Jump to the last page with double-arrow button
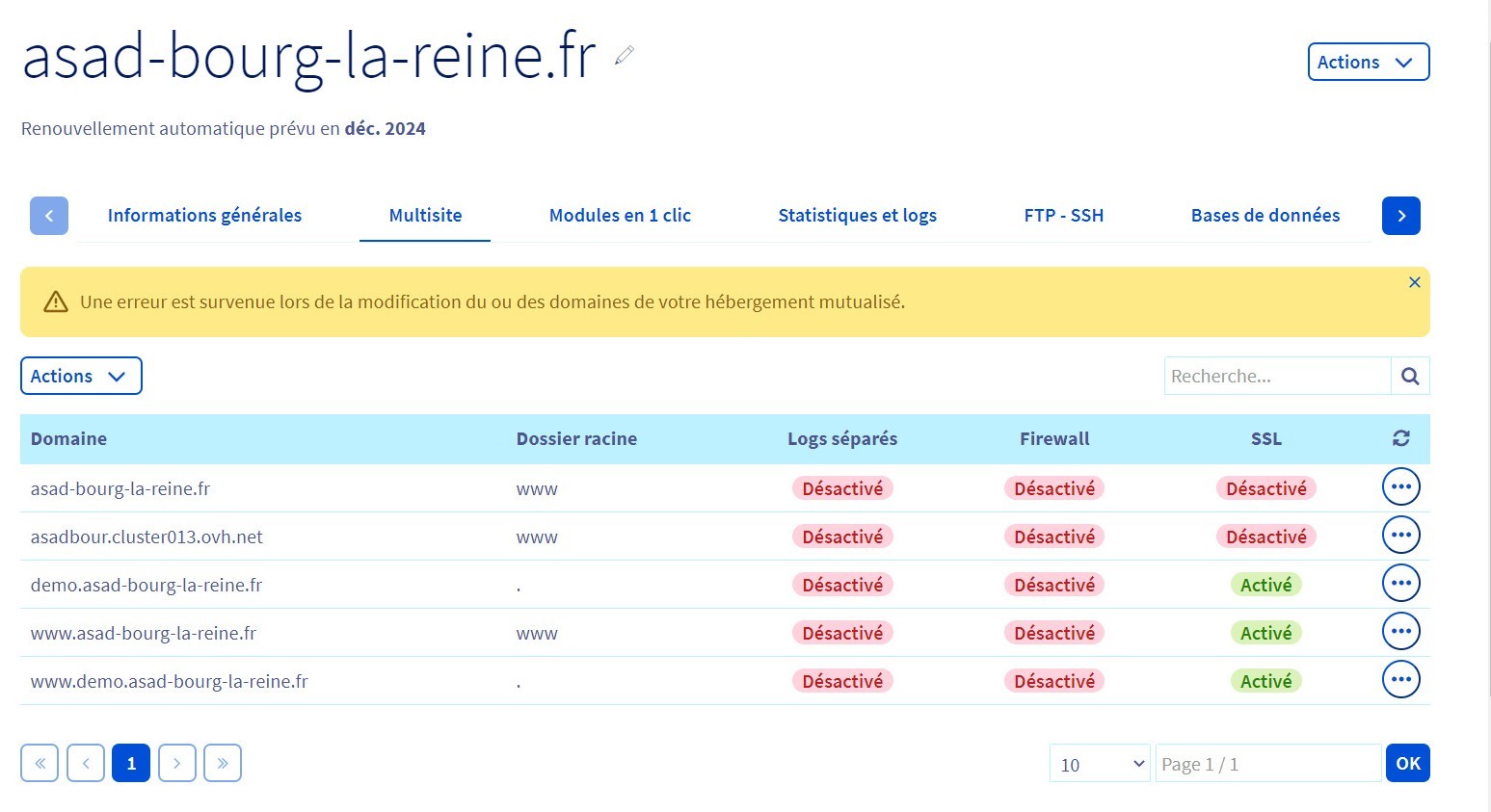 point(223,764)
